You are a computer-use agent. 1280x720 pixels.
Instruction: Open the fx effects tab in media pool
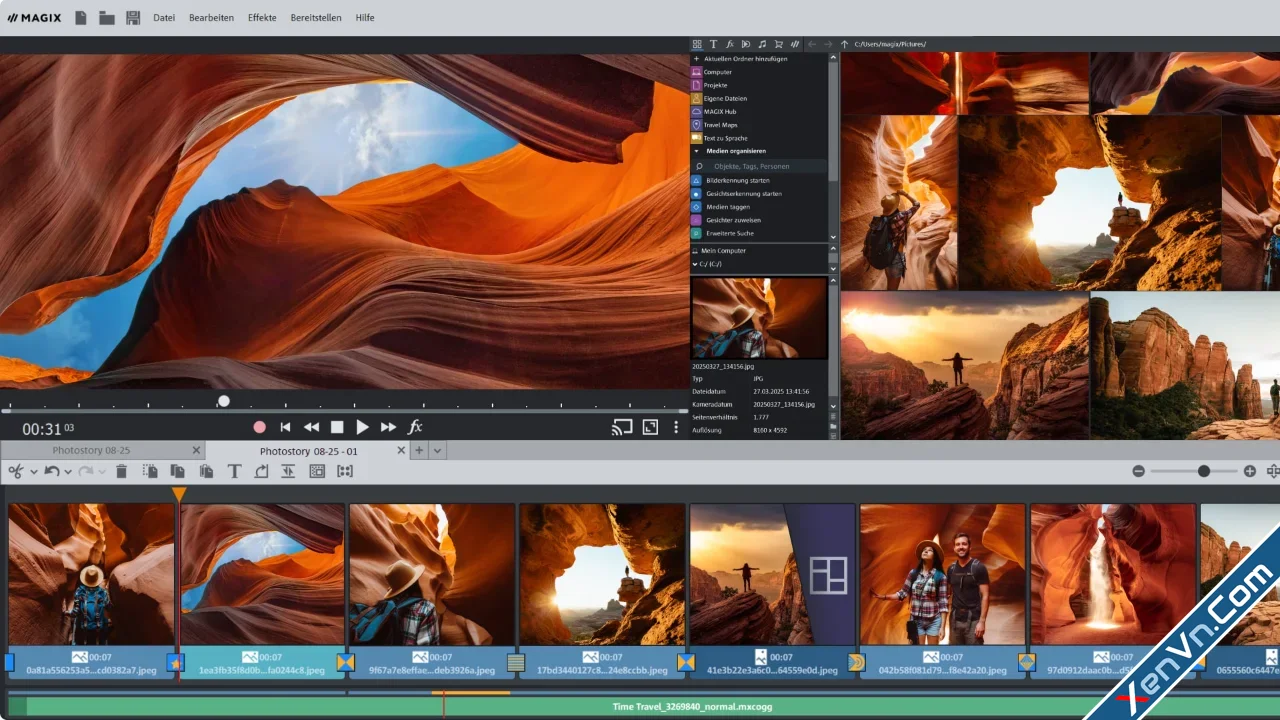coord(730,44)
